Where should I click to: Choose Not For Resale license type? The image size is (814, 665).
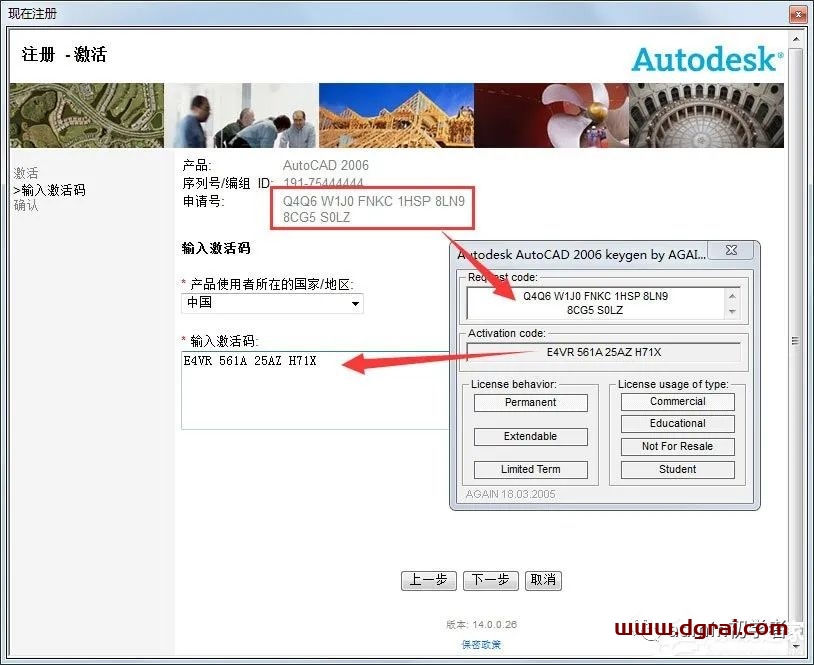(677, 446)
